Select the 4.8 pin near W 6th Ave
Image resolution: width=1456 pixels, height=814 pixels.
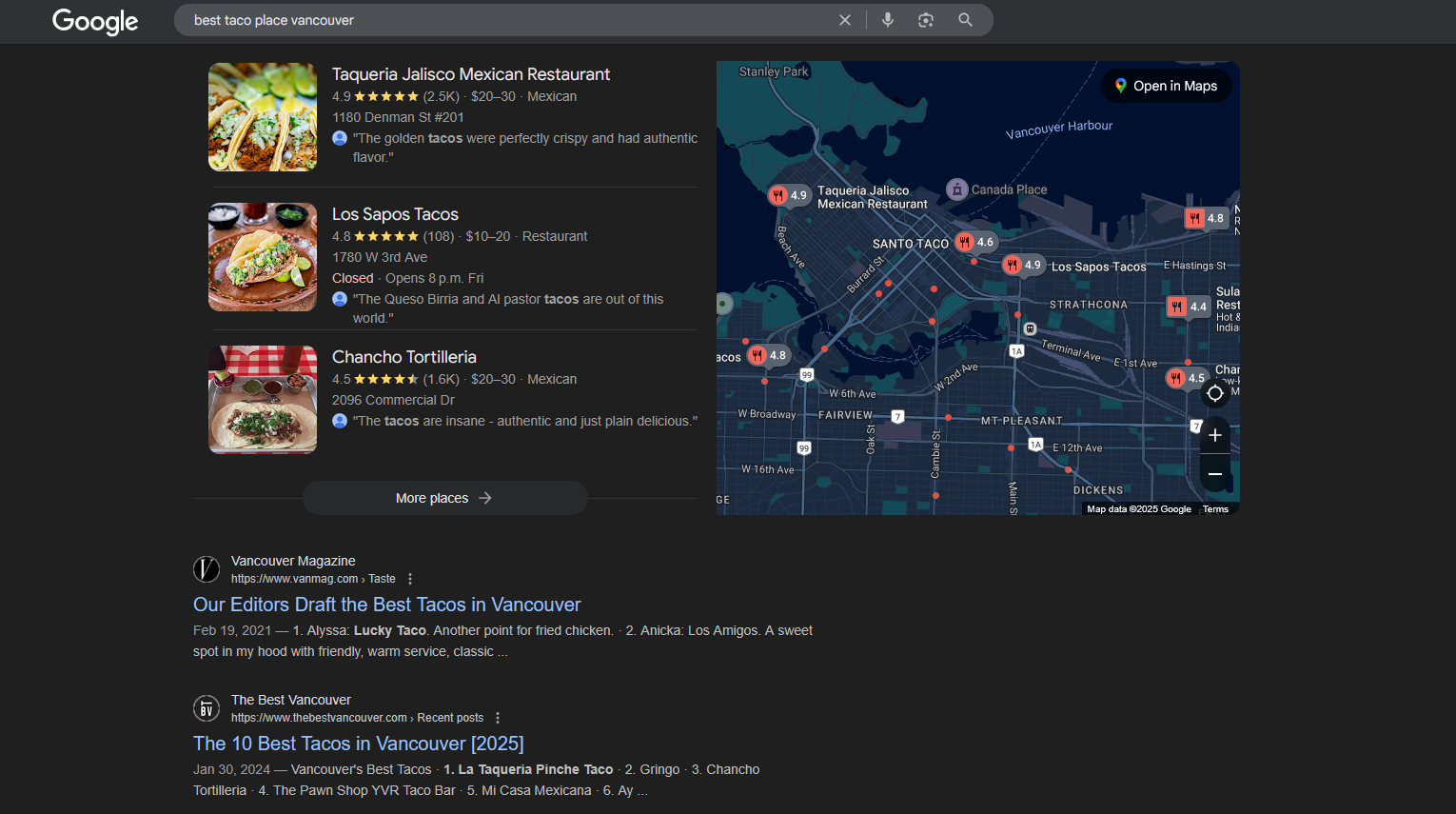(768, 355)
